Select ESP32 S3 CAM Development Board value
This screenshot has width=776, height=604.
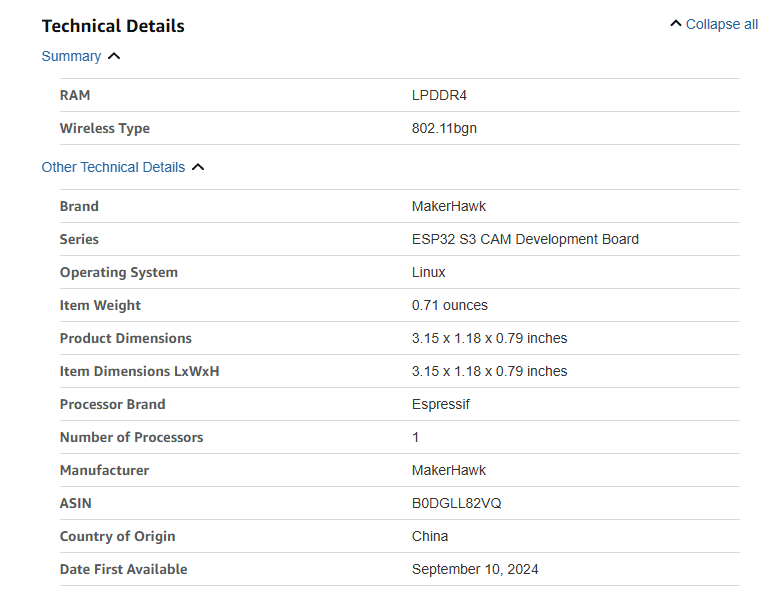click(525, 239)
